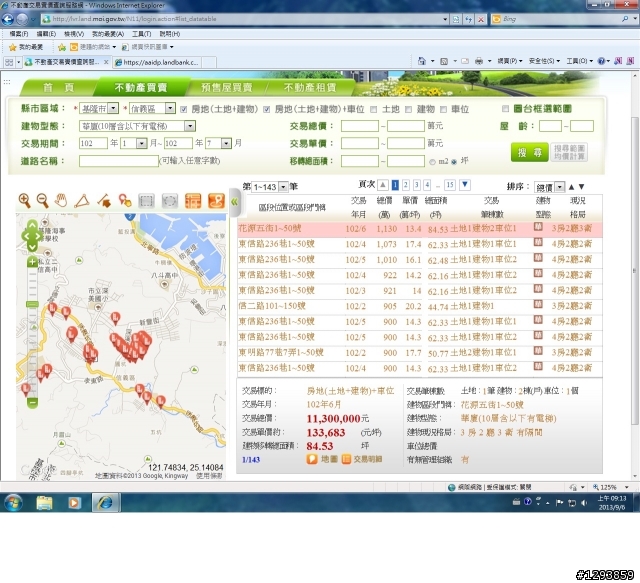Screen dimensions: 640x583
Task: Open the 工具(T) menu
Action: 141,34
